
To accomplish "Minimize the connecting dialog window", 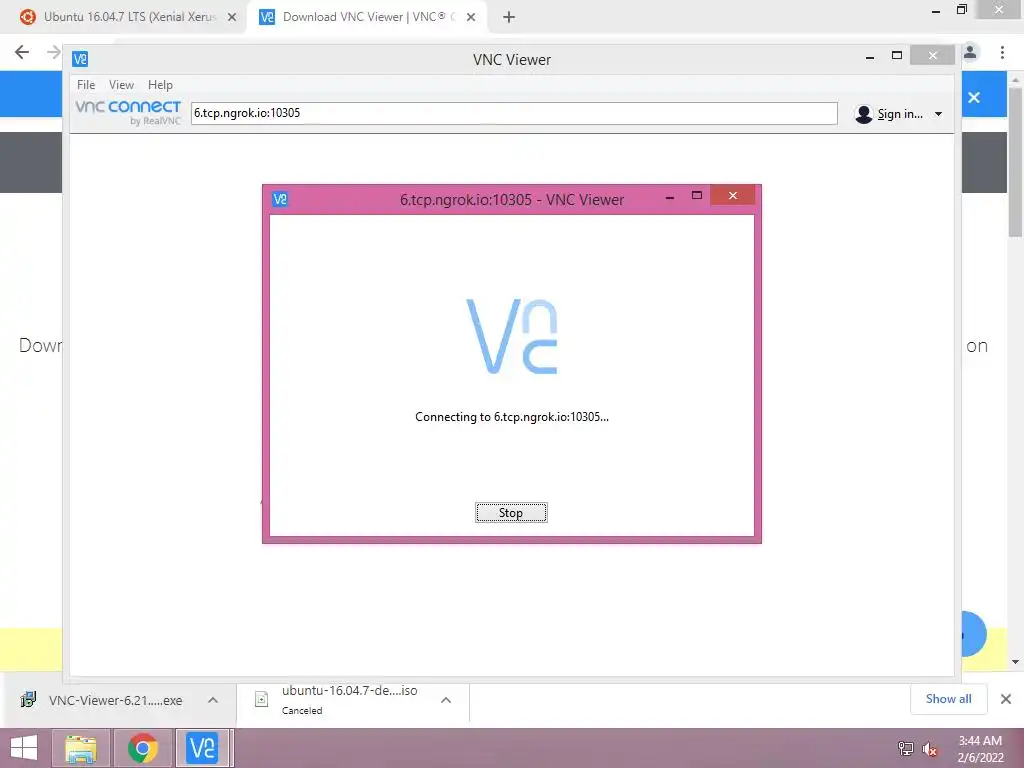I will 669,196.
